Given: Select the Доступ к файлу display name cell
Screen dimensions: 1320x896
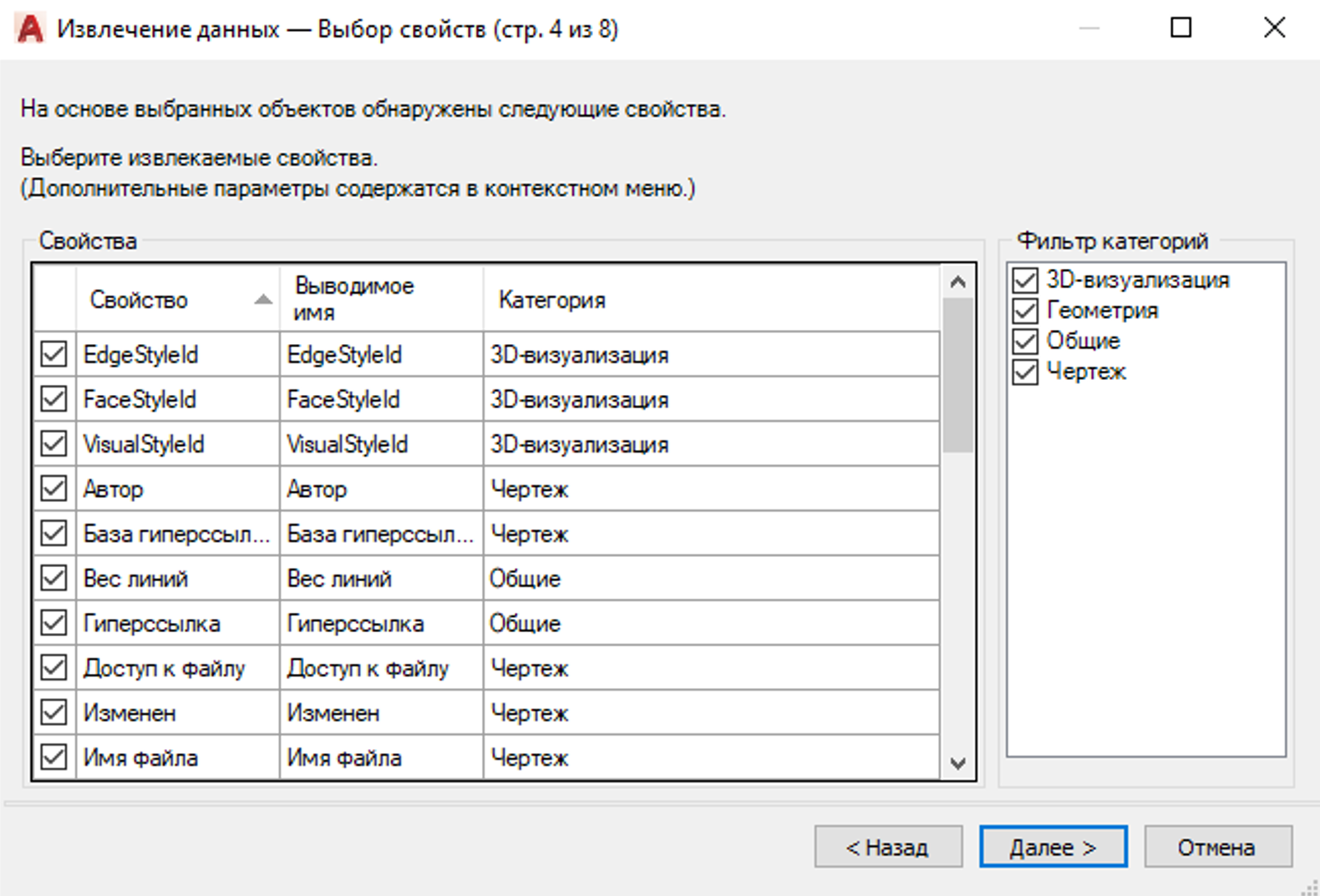Looking at the screenshot, I should point(380,668).
